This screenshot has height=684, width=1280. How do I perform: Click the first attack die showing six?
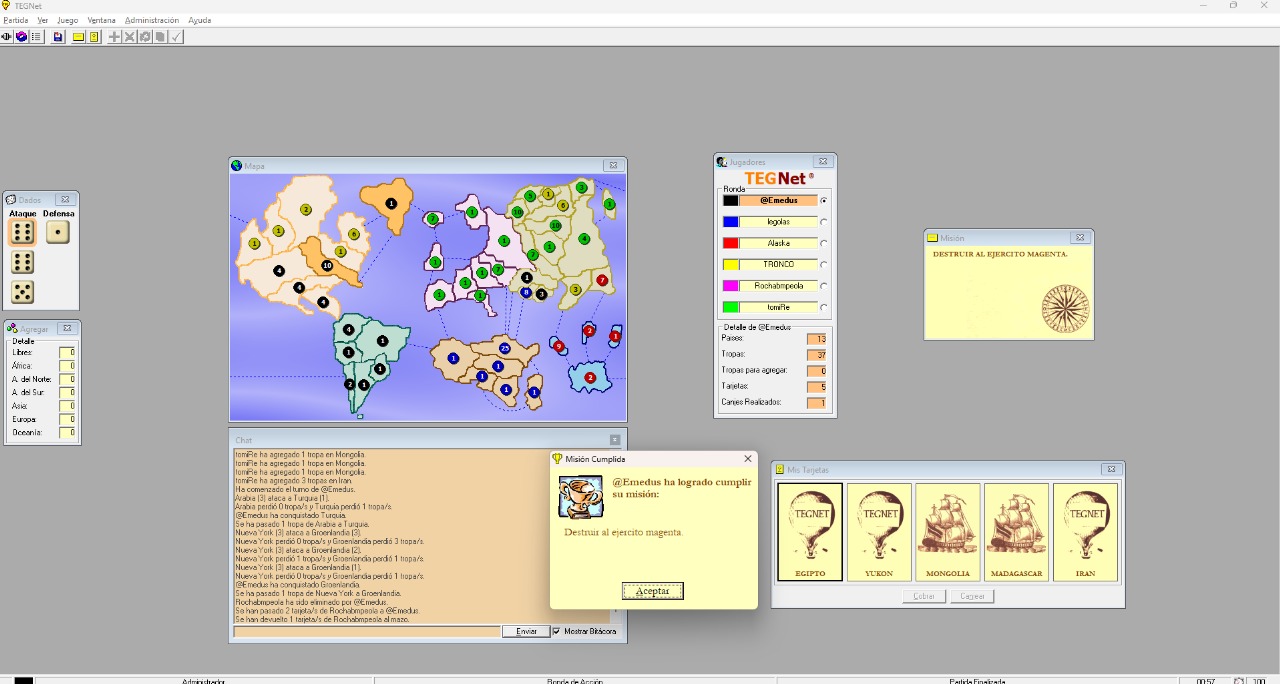tap(22, 232)
